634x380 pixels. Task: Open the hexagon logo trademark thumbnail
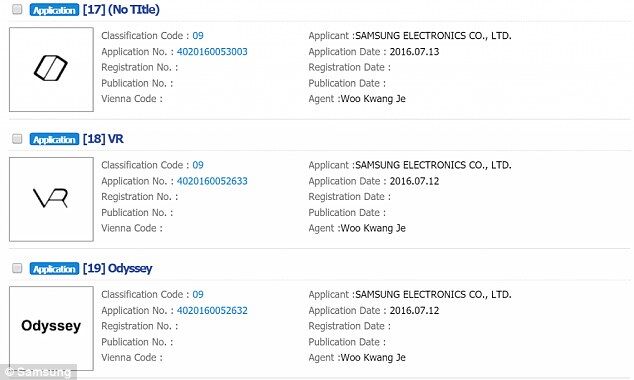pyautogui.click(x=51, y=70)
